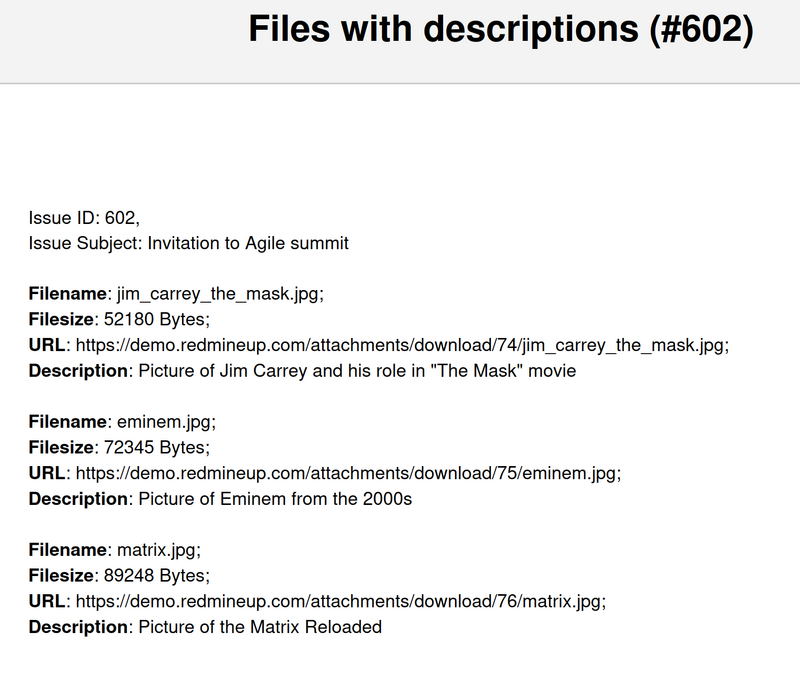Image resolution: width=800 pixels, height=686 pixels.
Task: Click the bold URL label for matrix.jpg
Action: coord(47,601)
